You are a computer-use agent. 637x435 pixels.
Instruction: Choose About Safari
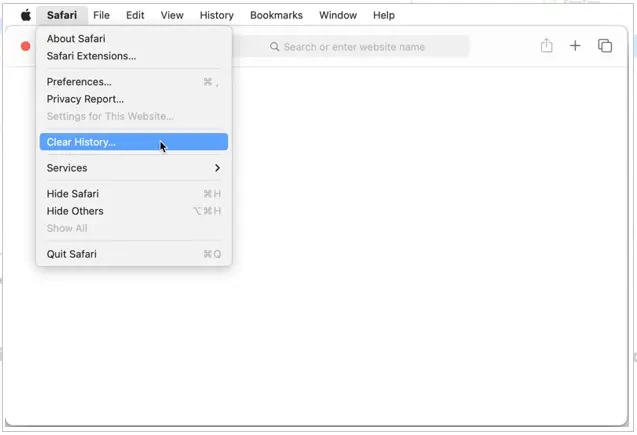click(x=134, y=39)
